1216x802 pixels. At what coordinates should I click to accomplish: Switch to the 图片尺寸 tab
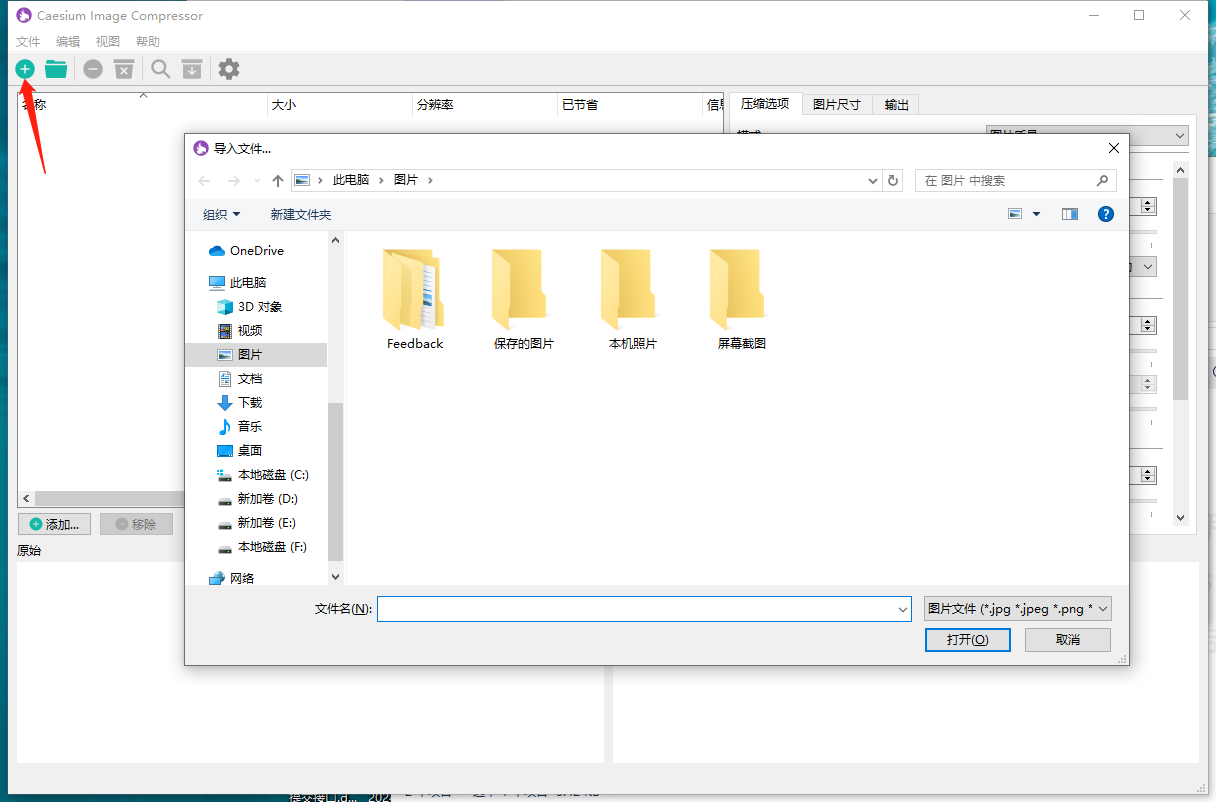(836, 104)
